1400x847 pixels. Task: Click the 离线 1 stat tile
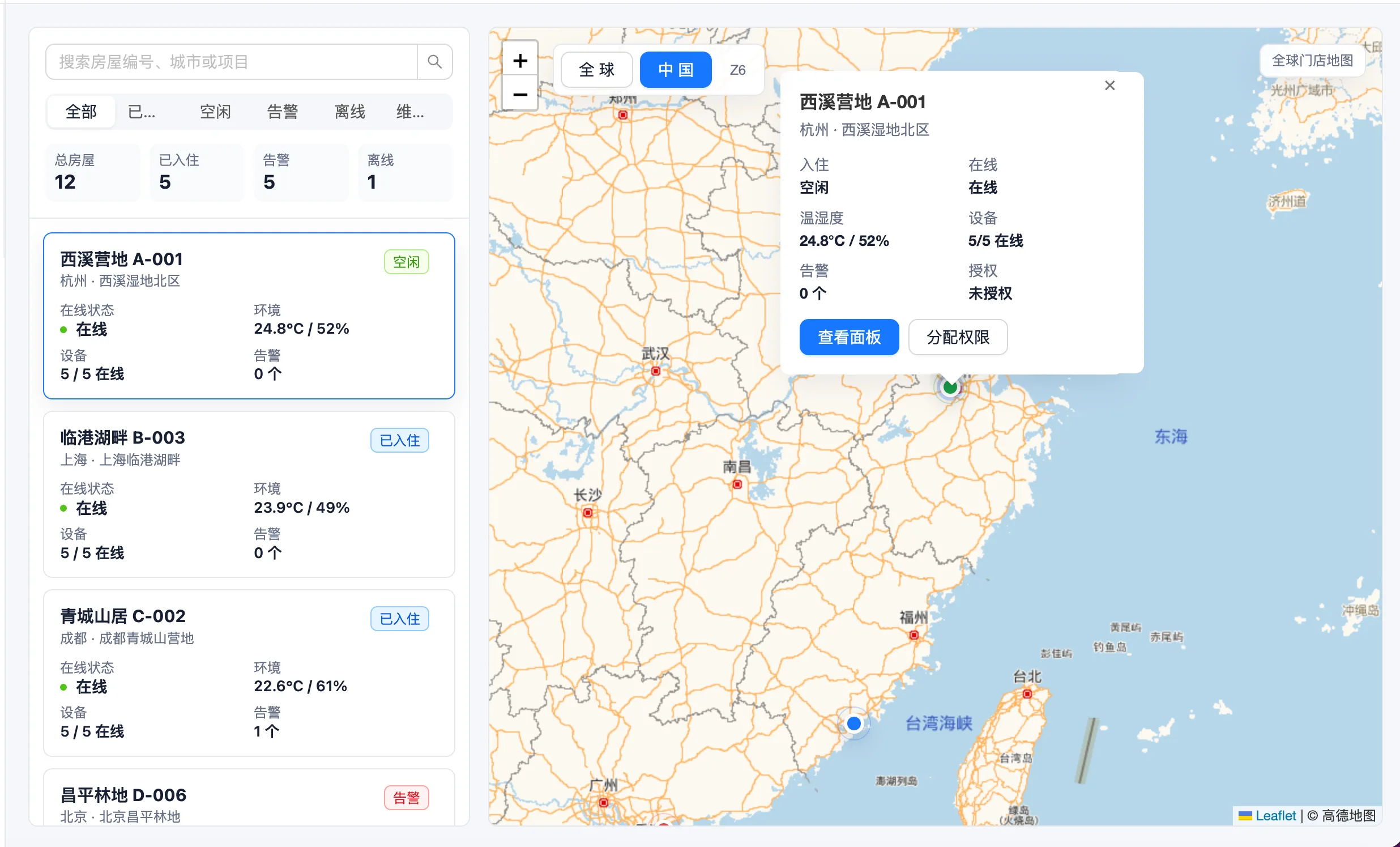click(x=405, y=172)
